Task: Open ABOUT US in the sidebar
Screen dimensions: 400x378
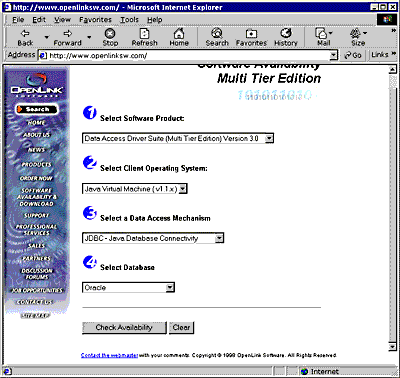Action: (36, 135)
